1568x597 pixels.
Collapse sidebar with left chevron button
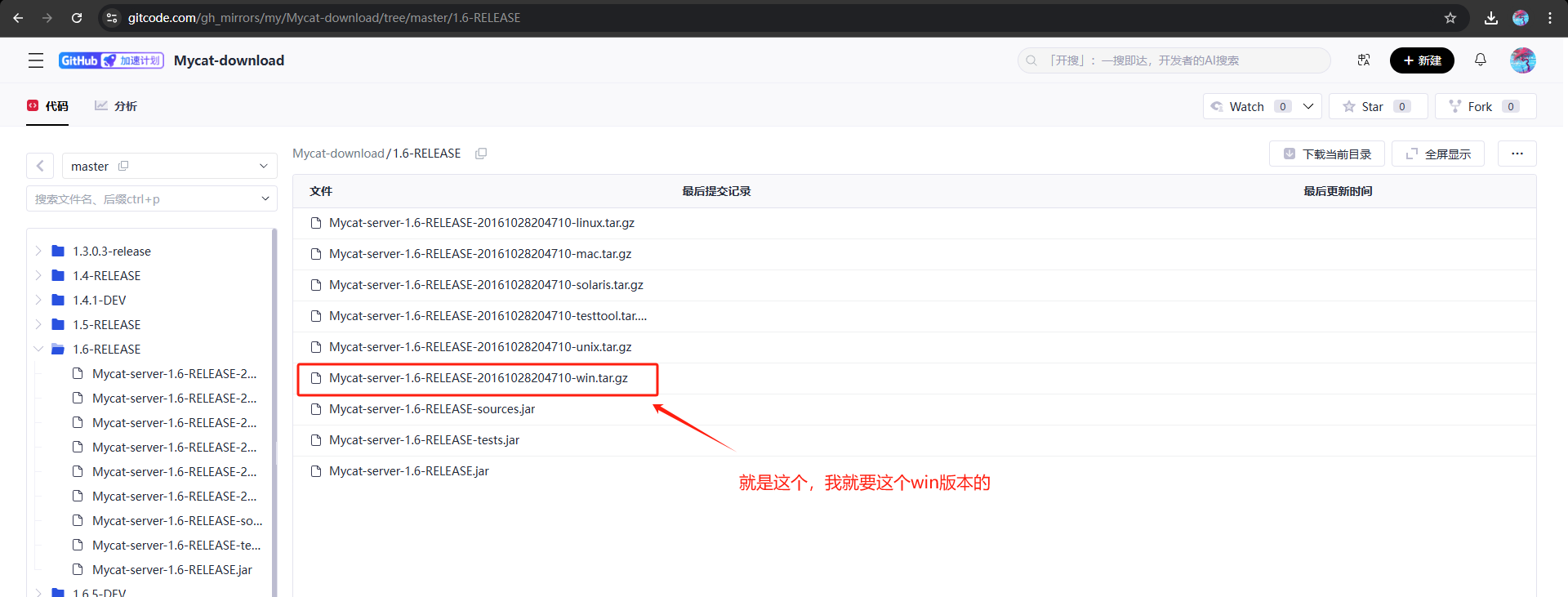[40, 166]
